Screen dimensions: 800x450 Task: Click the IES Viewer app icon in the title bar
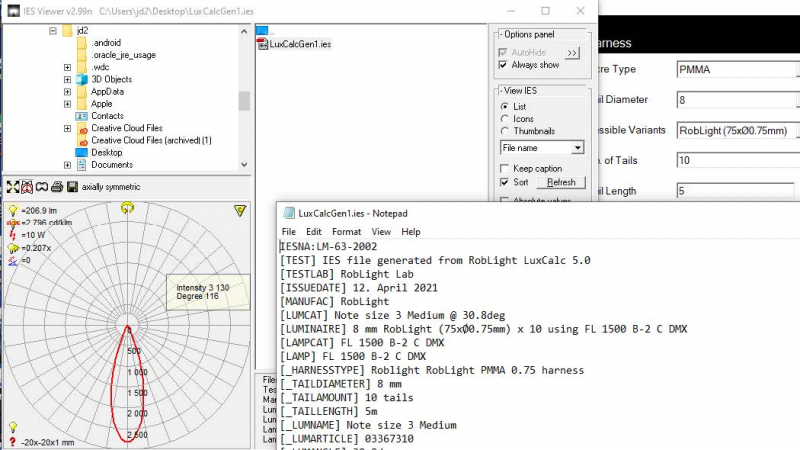point(14,11)
